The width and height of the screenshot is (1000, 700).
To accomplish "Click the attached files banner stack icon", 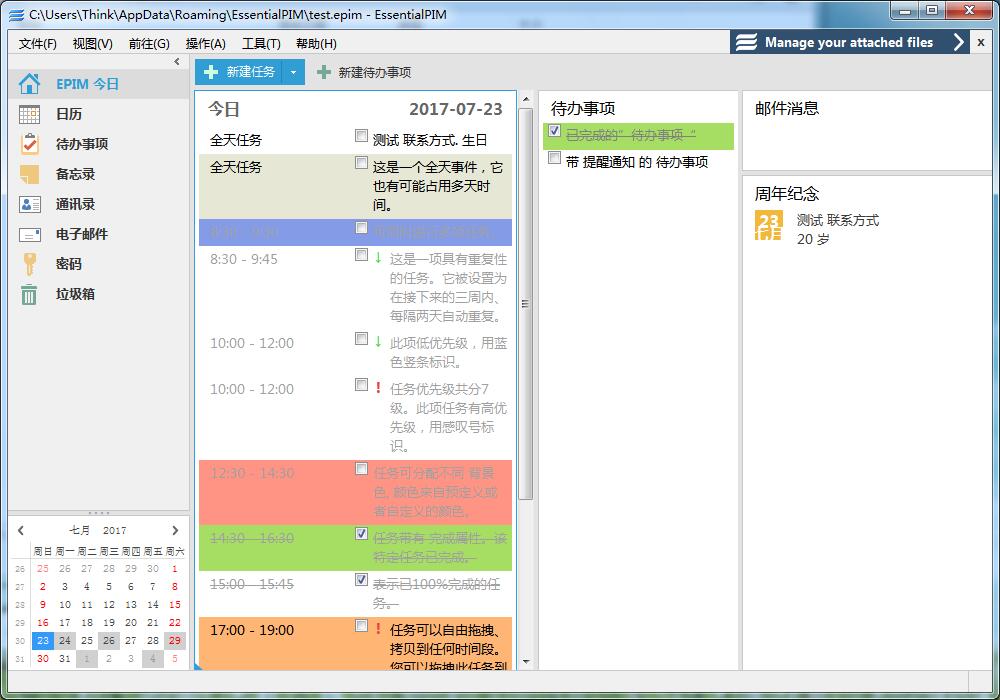I will (746, 42).
